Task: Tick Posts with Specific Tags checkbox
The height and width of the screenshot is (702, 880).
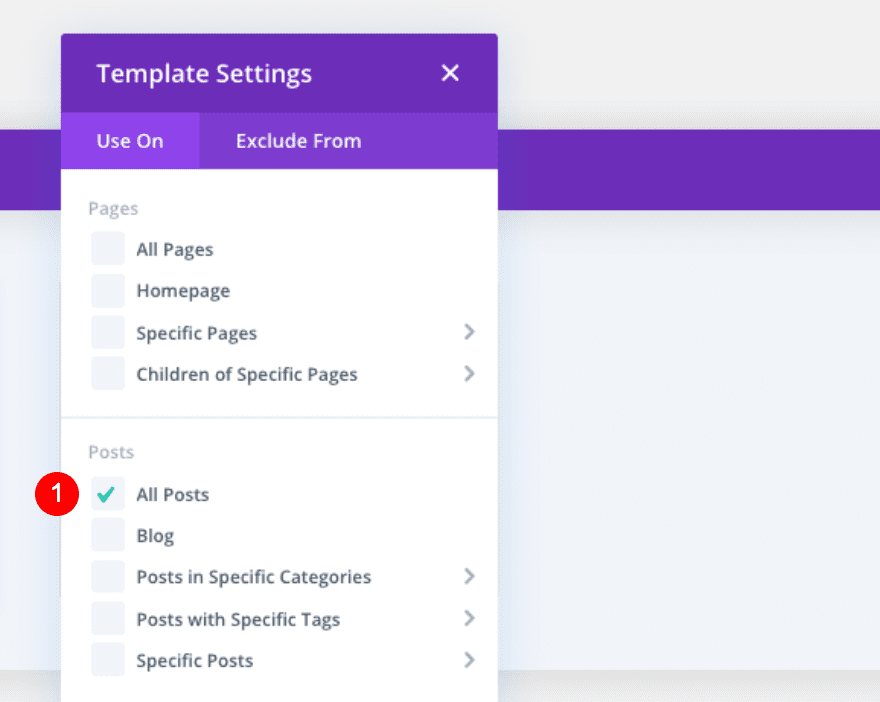Action: (x=108, y=619)
